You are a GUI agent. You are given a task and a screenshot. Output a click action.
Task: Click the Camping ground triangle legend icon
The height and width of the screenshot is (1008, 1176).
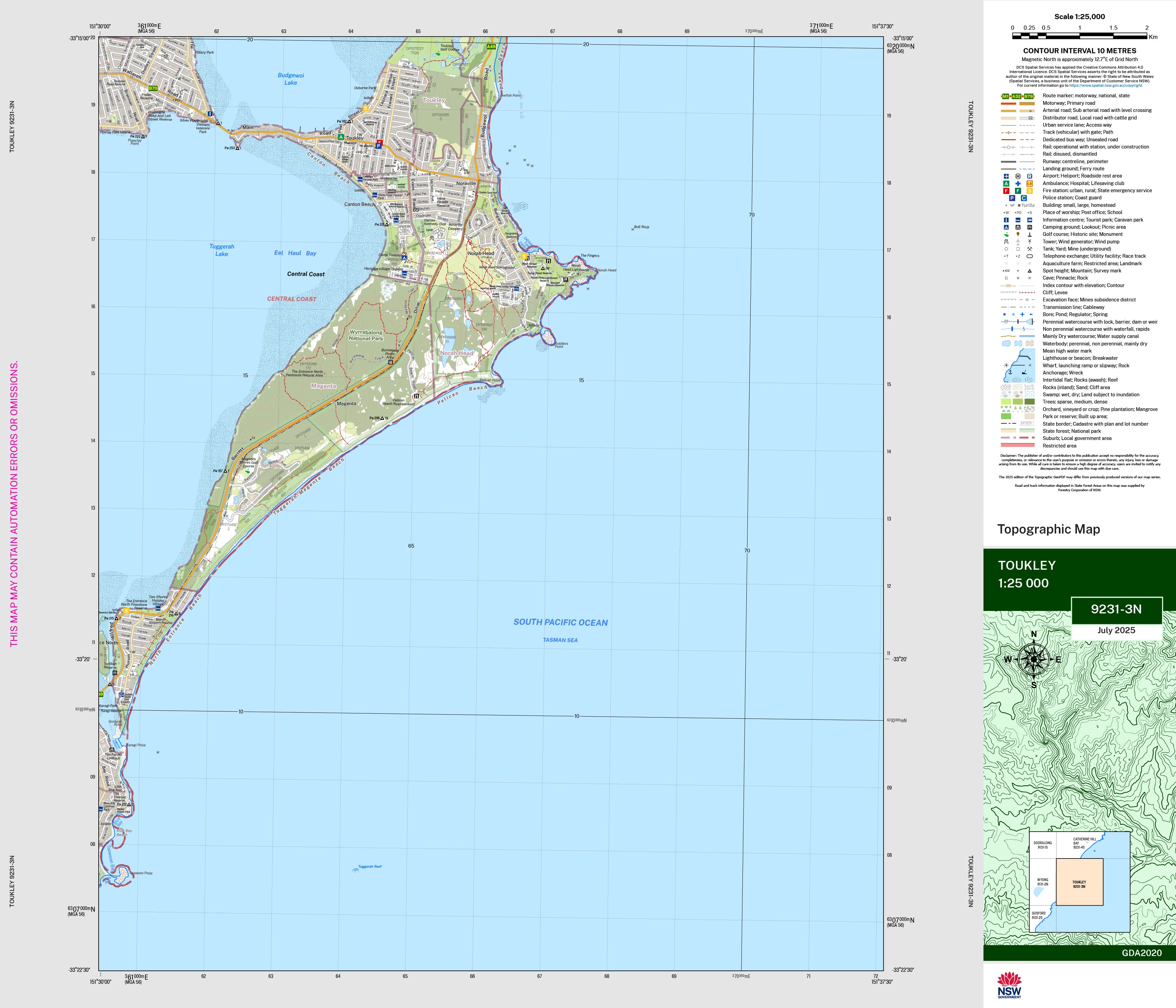point(1006,227)
